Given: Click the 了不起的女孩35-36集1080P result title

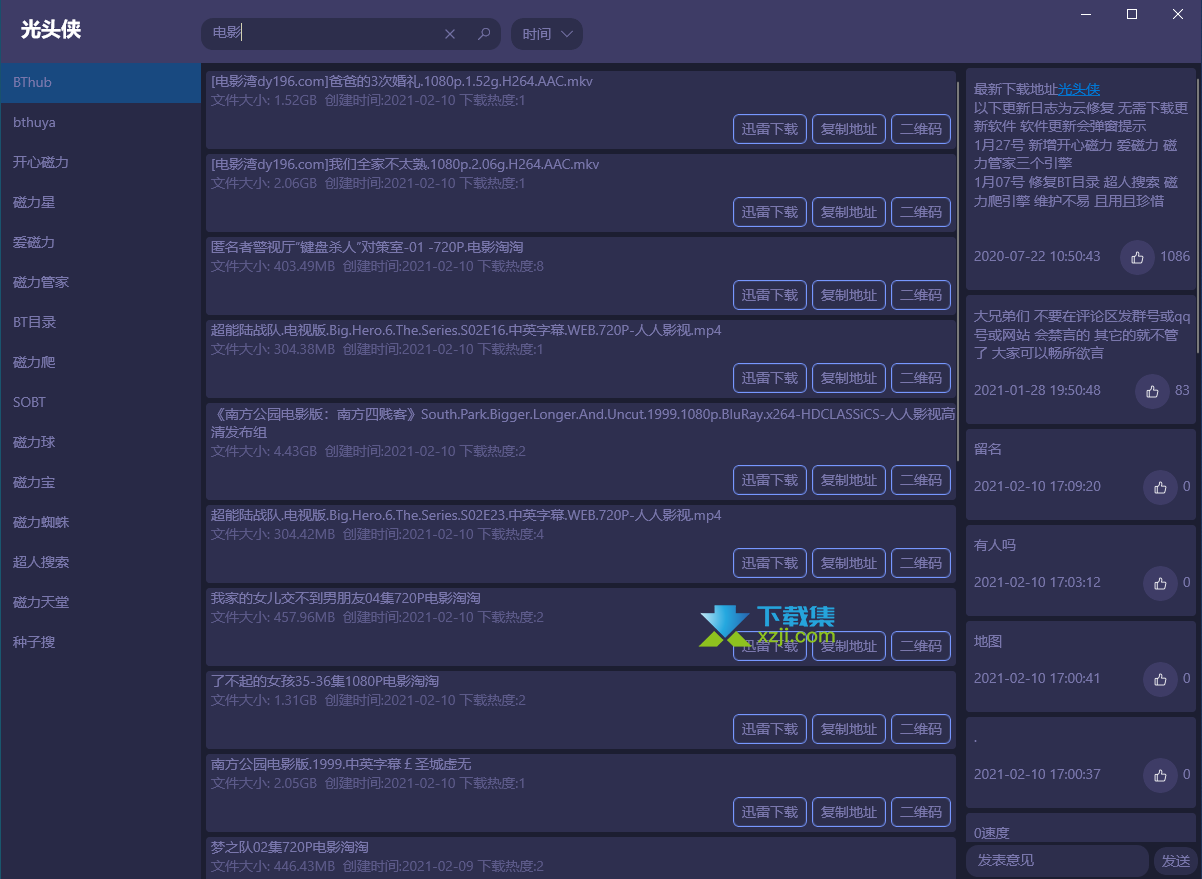Looking at the screenshot, I should 325,681.
